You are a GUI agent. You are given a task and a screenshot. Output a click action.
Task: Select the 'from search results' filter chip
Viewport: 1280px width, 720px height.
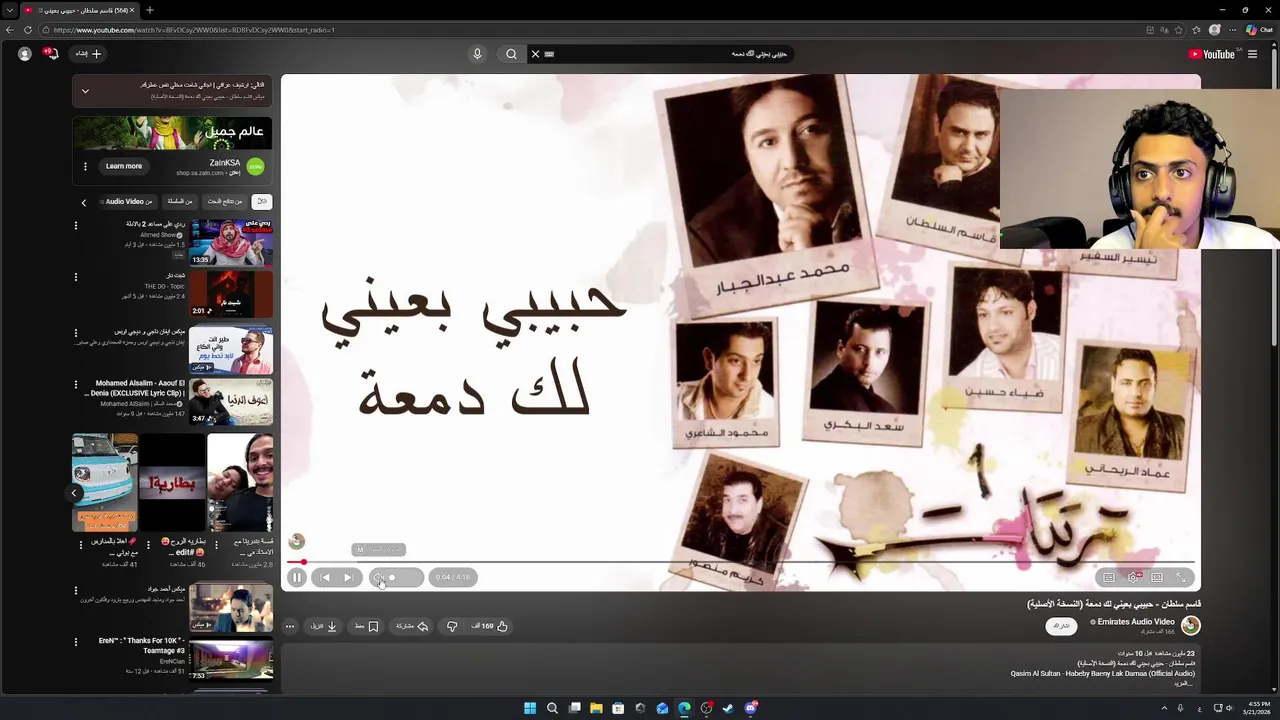225,202
